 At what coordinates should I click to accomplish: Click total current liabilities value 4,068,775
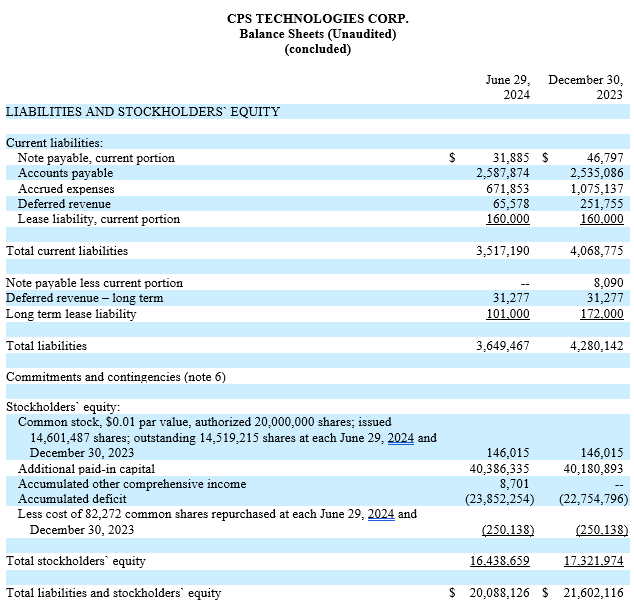pyautogui.click(x=597, y=251)
